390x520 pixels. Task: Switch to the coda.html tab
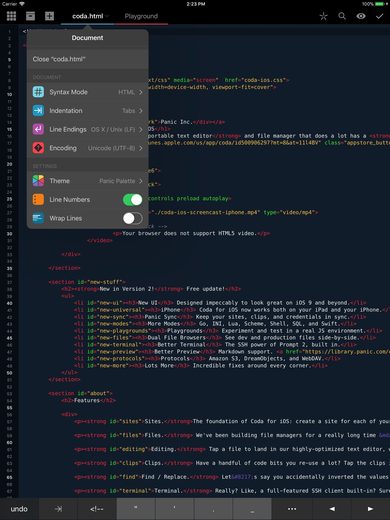[88, 16]
